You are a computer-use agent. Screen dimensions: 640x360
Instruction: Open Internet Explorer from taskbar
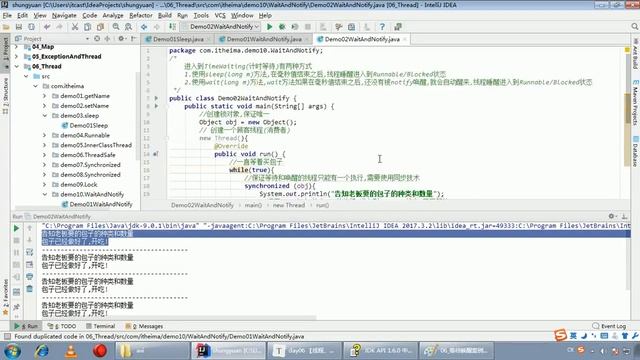click(x=42, y=351)
